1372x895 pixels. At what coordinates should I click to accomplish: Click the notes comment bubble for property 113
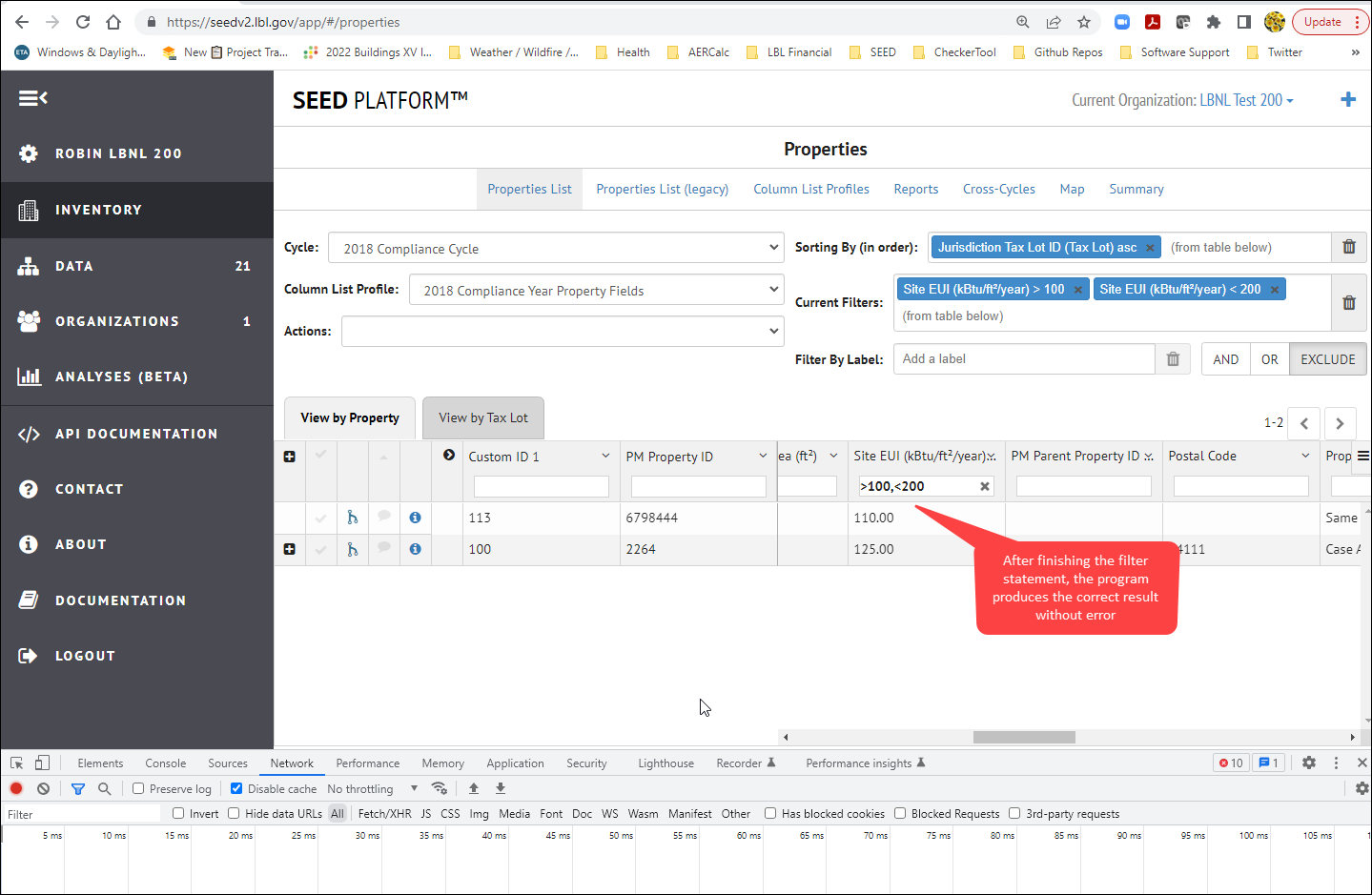tap(384, 518)
